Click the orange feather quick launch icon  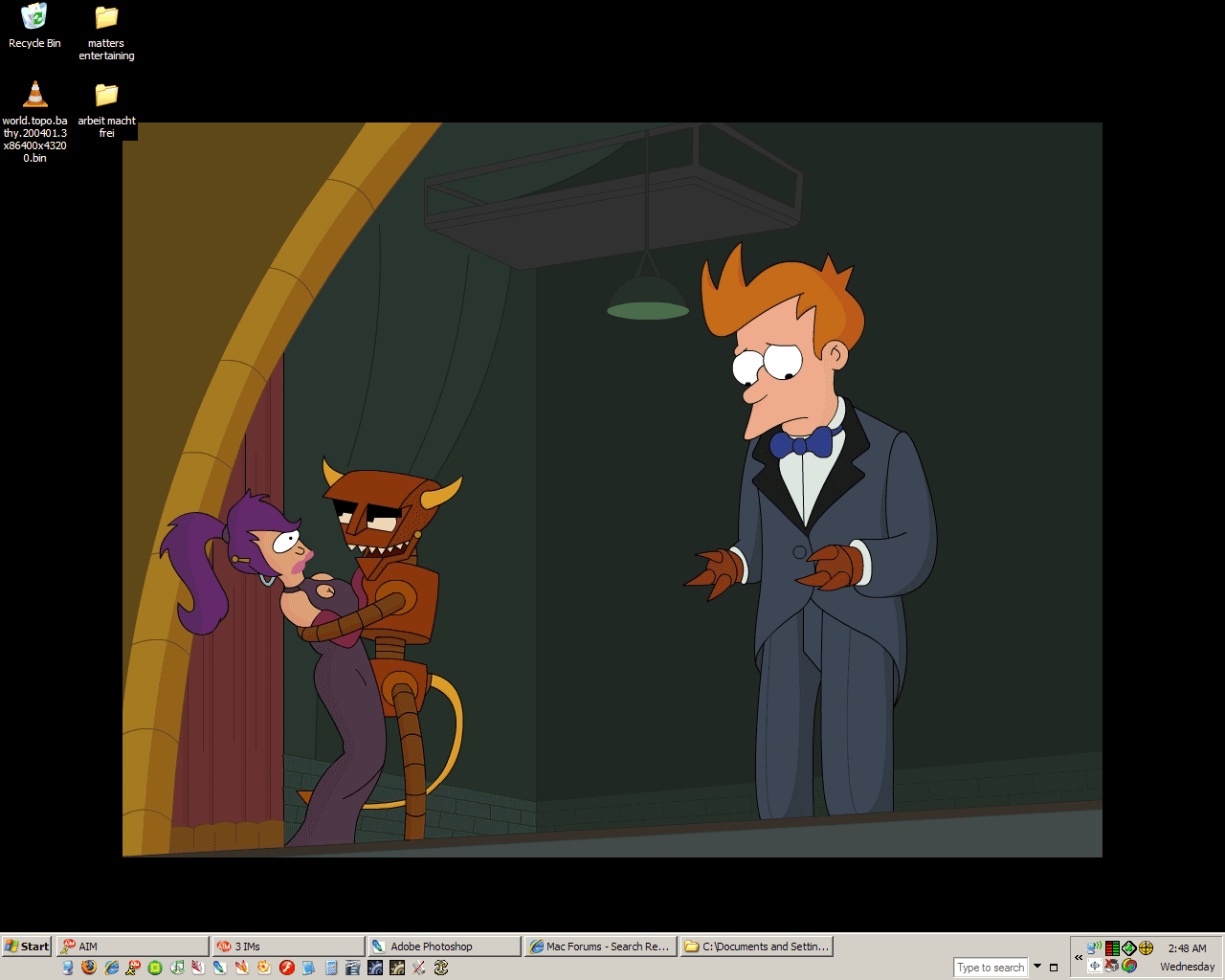coord(242,968)
